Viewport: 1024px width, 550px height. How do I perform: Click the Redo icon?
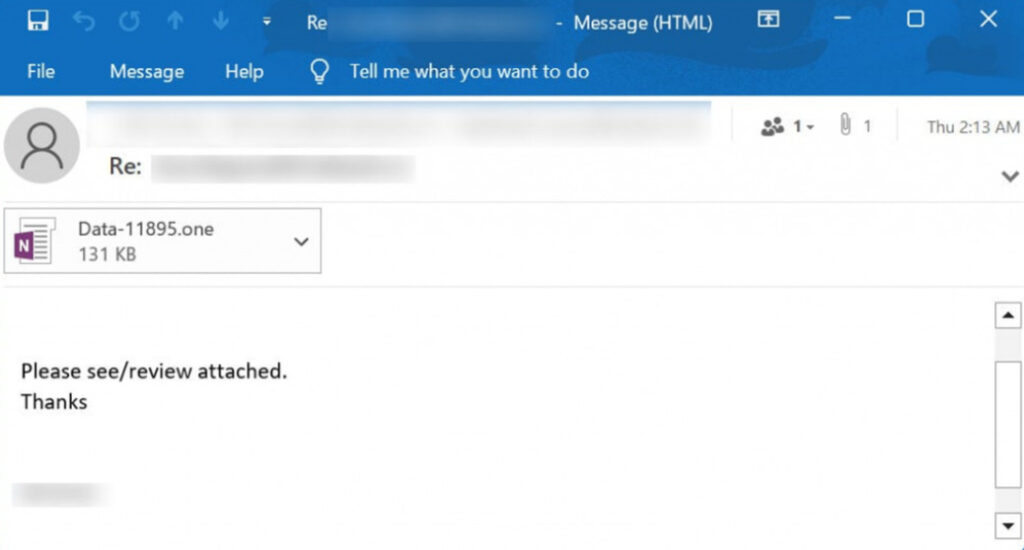(x=129, y=21)
